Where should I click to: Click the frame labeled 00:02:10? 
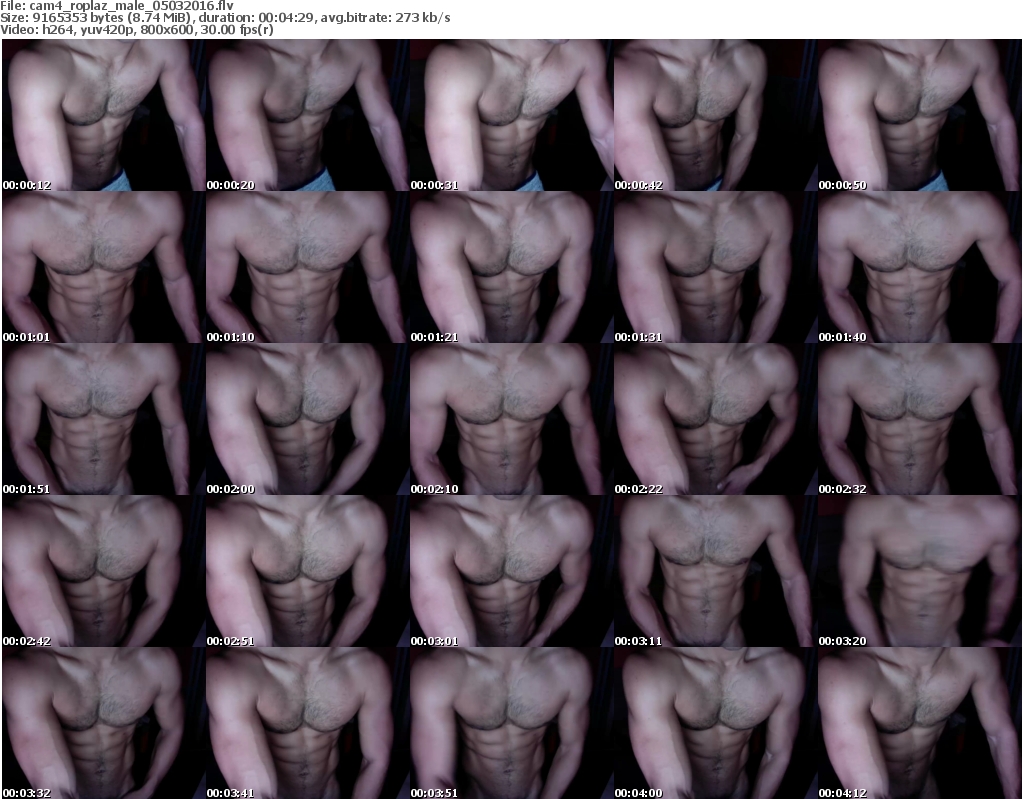click(x=511, y=419)
